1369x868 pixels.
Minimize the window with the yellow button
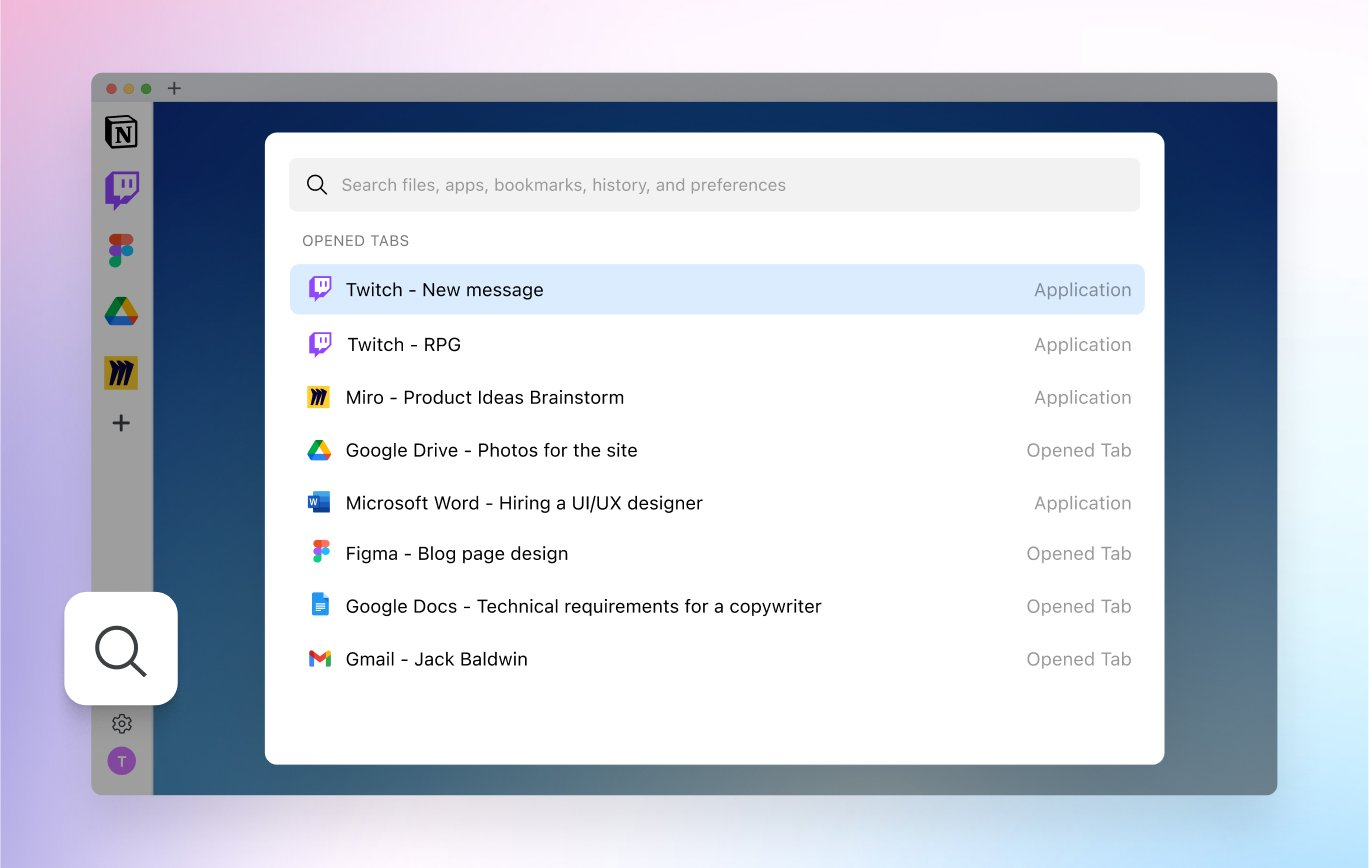coord(129,89)
